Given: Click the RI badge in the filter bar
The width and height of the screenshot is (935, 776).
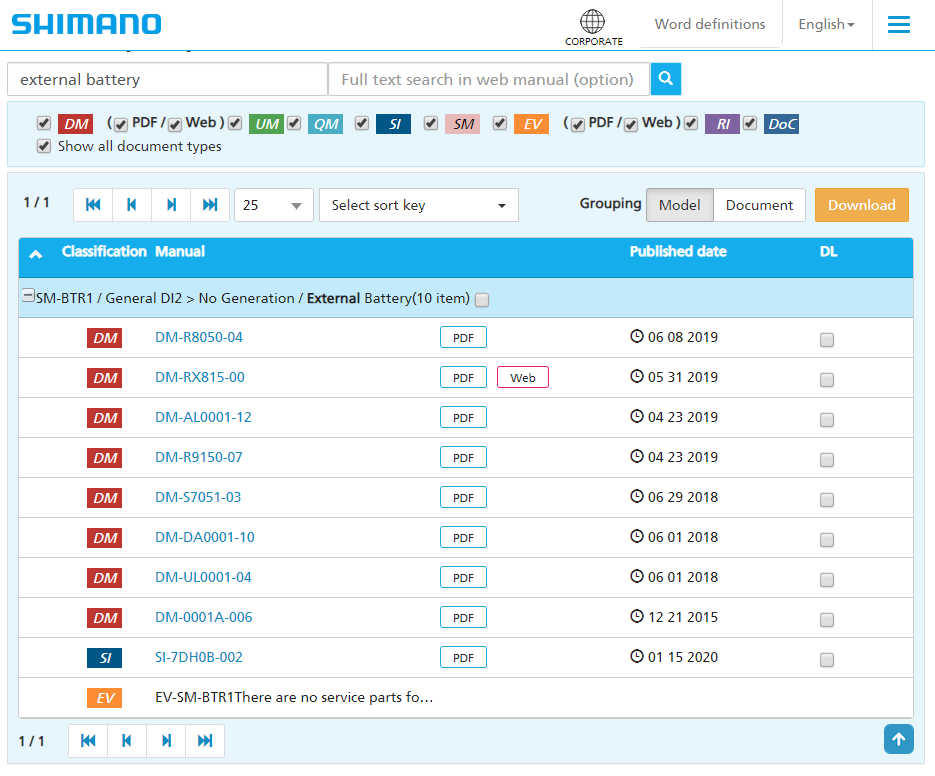Looking at the screenshot, I should (723, 124).
